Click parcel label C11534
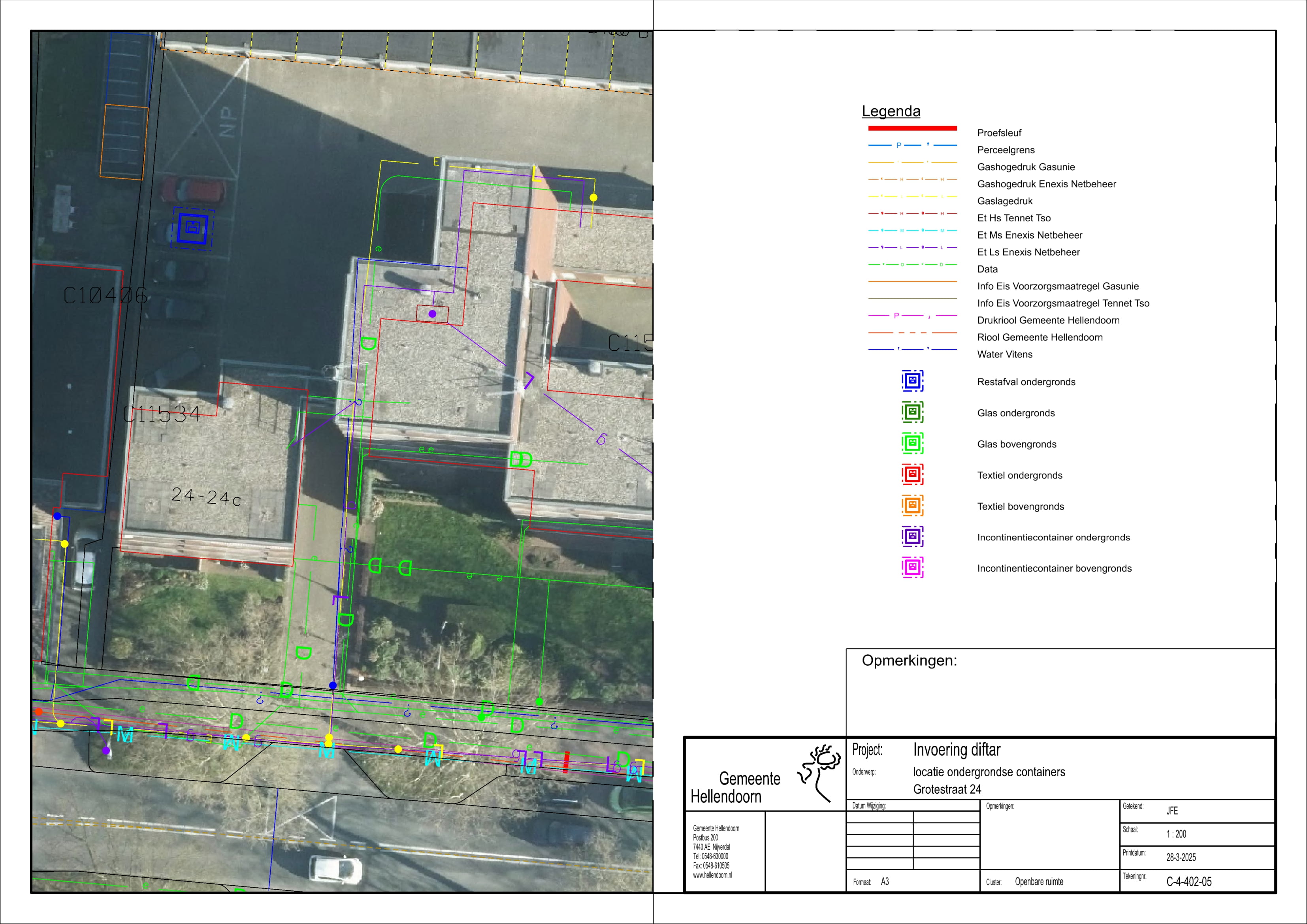The width and height of the screenshot is (1307, 924). 162,414
